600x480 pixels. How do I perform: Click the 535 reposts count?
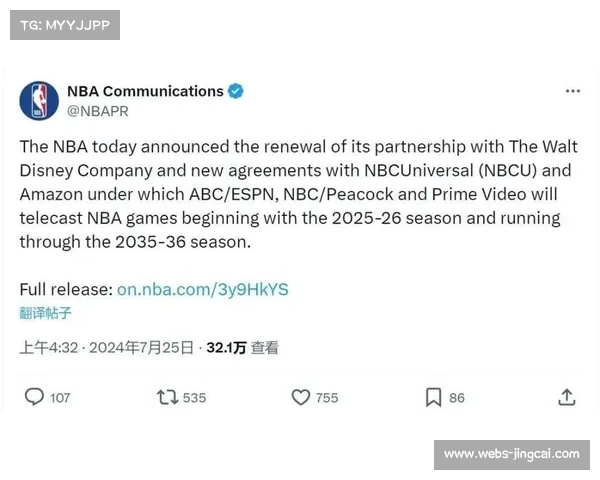(194, 398)
